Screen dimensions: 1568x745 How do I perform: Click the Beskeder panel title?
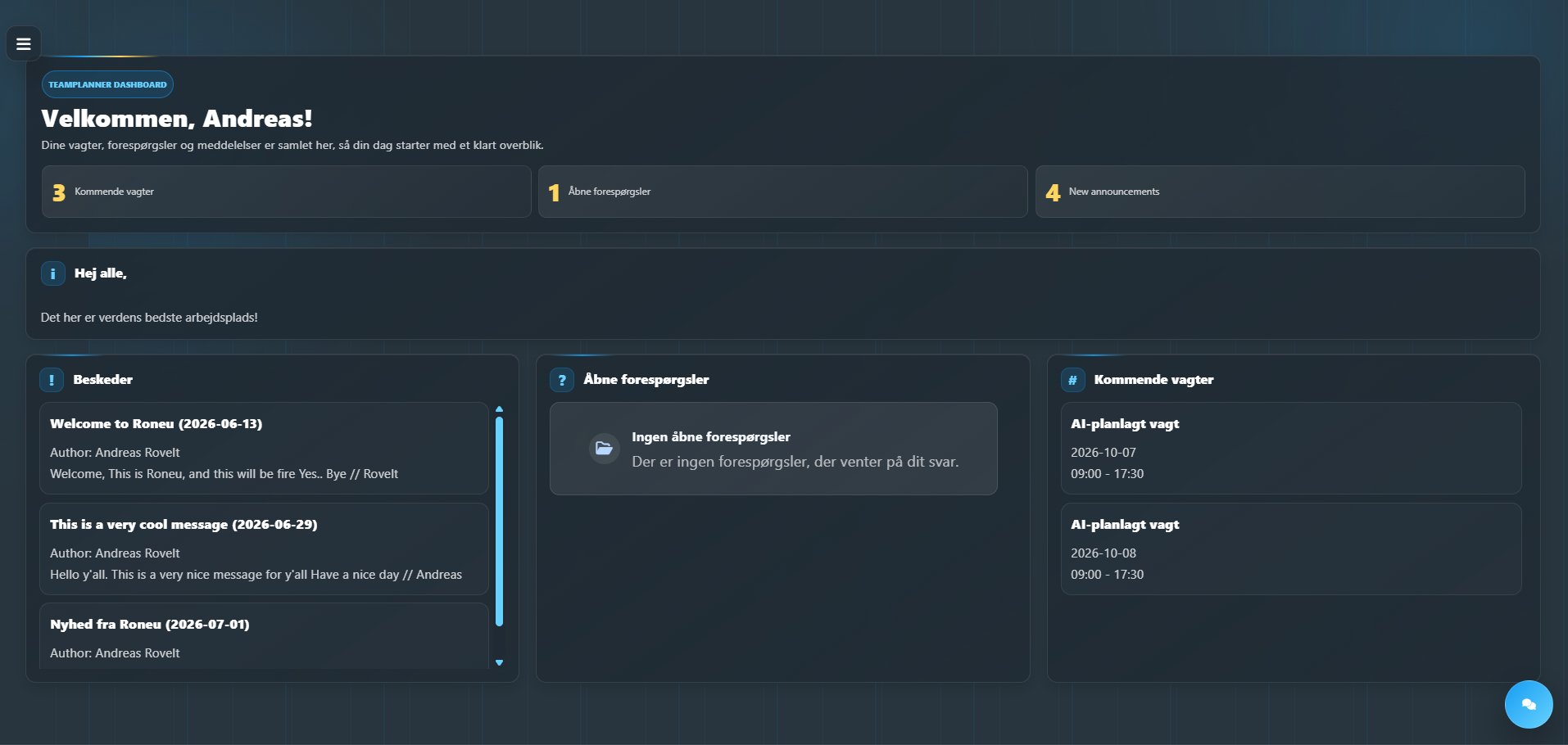[x=102, y=380]
